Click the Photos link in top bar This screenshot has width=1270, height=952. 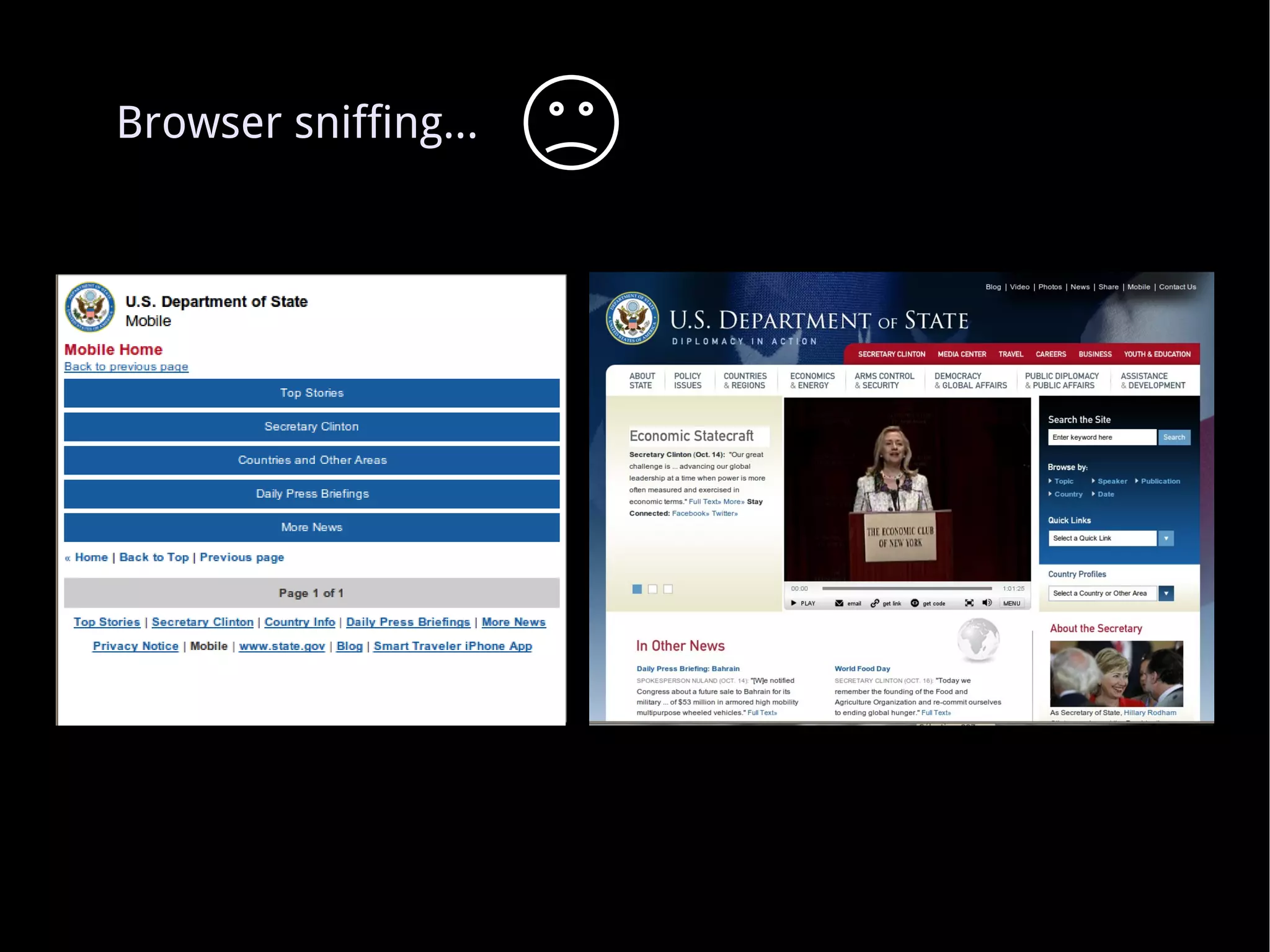coord(1050,287)
